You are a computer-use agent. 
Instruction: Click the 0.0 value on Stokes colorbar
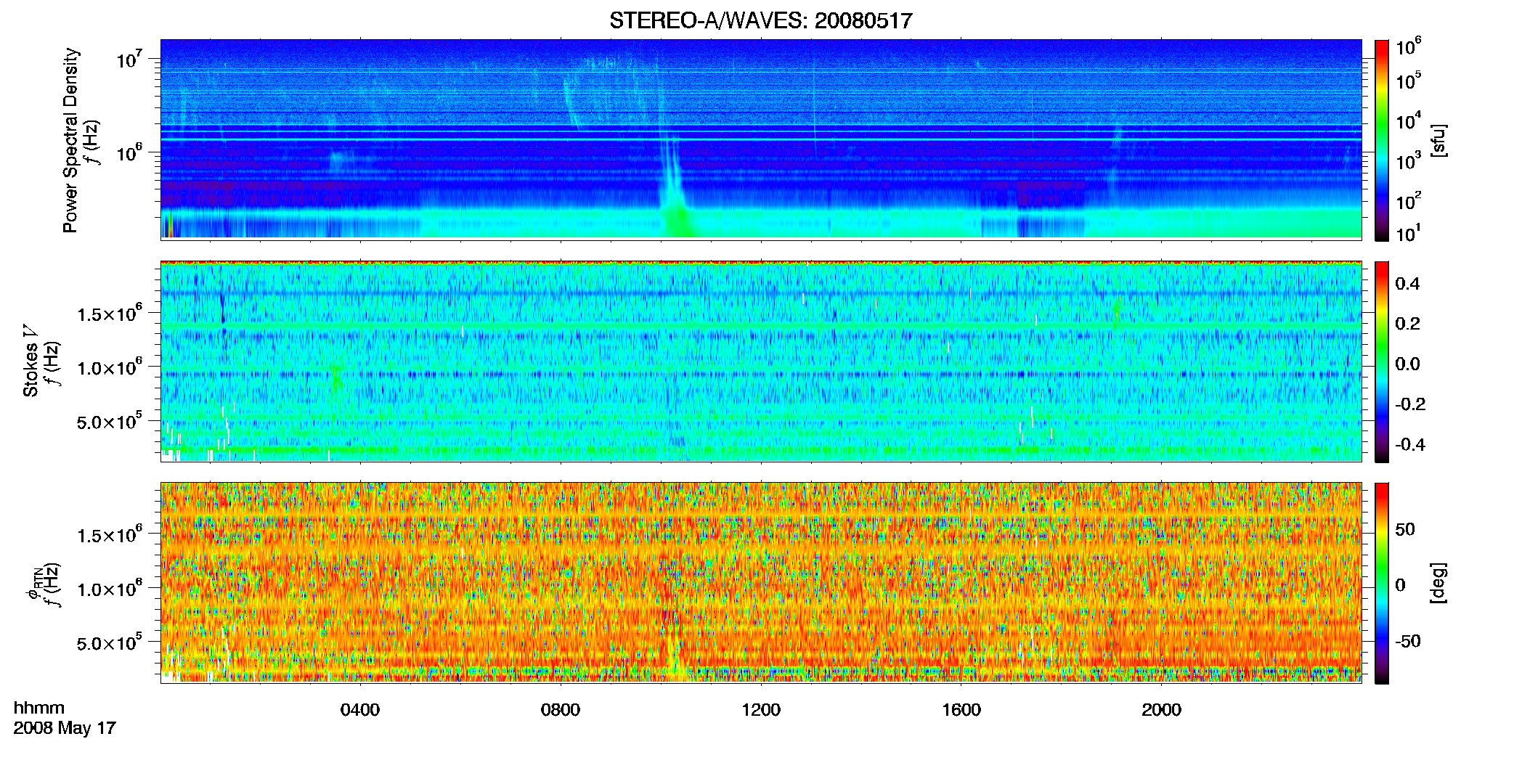tap(1407, 364)
